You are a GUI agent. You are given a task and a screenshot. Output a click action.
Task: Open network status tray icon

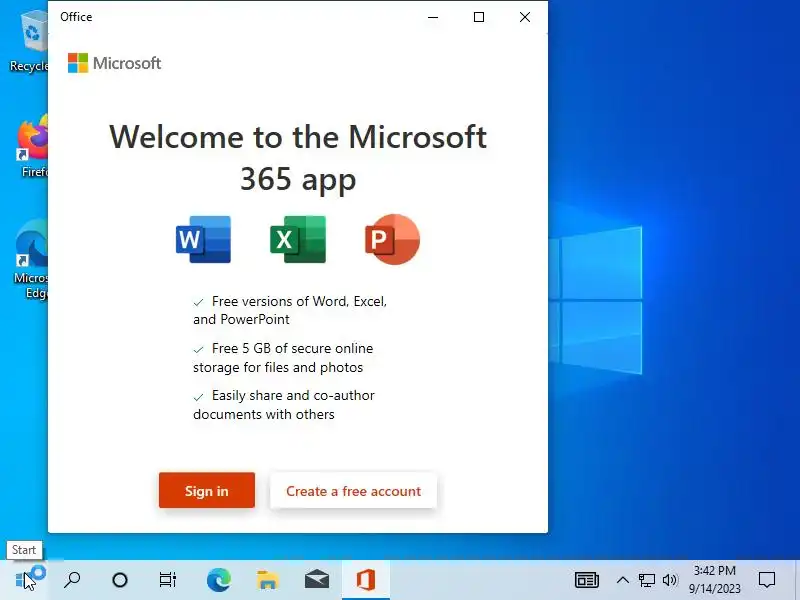[646, 580]
